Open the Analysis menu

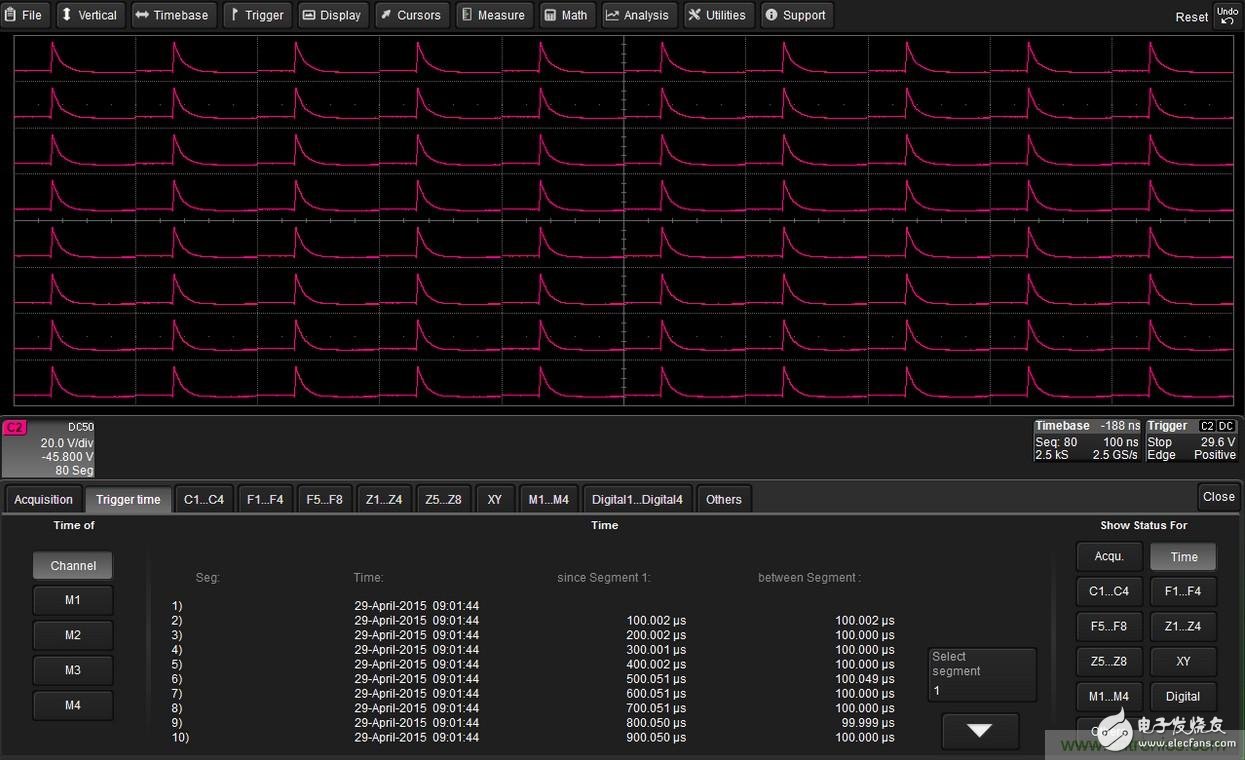click(x=637, y=15)
